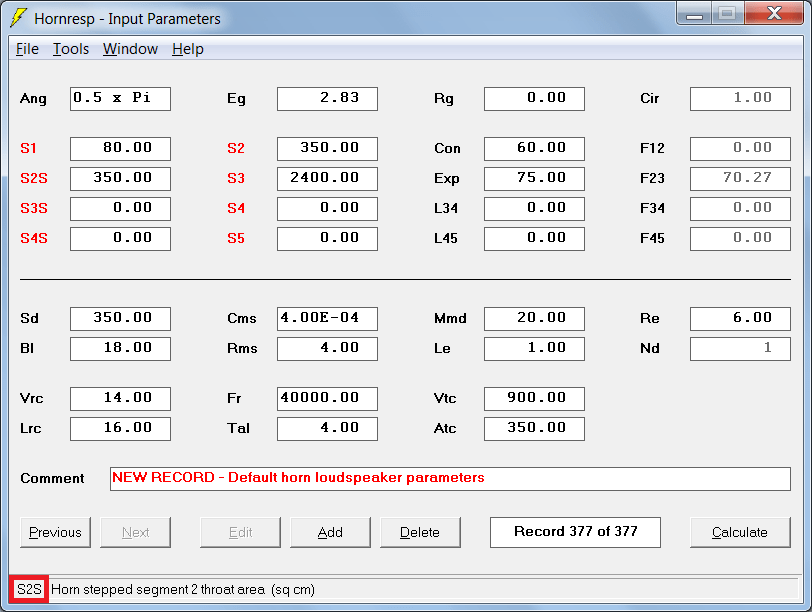Click the Exp flare type label
This screenshot has width=812, height=612.
pyautogui.click(x=446, y=179)
